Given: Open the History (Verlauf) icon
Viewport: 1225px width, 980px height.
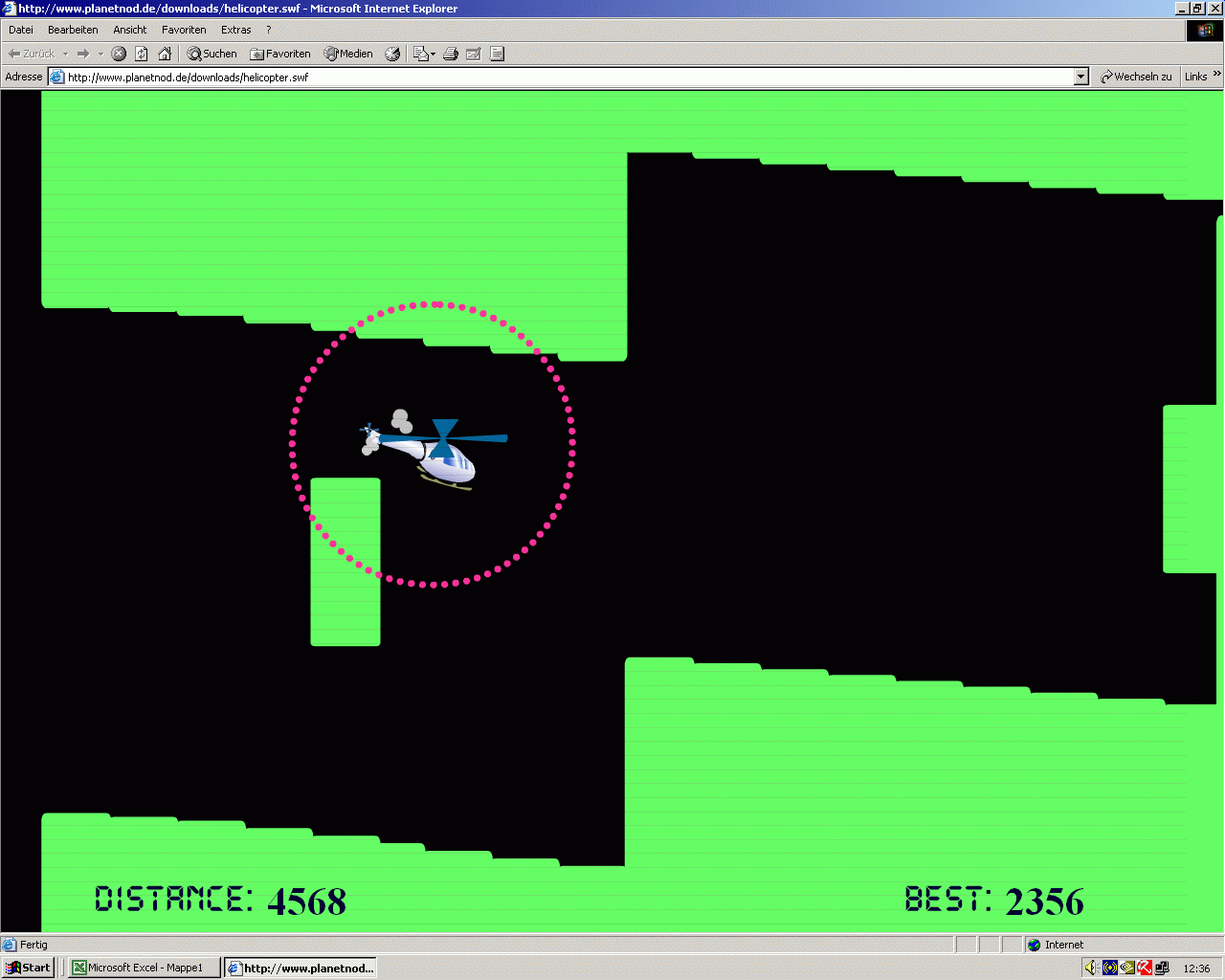Looking at the screenshot, I should click(392, 54).
